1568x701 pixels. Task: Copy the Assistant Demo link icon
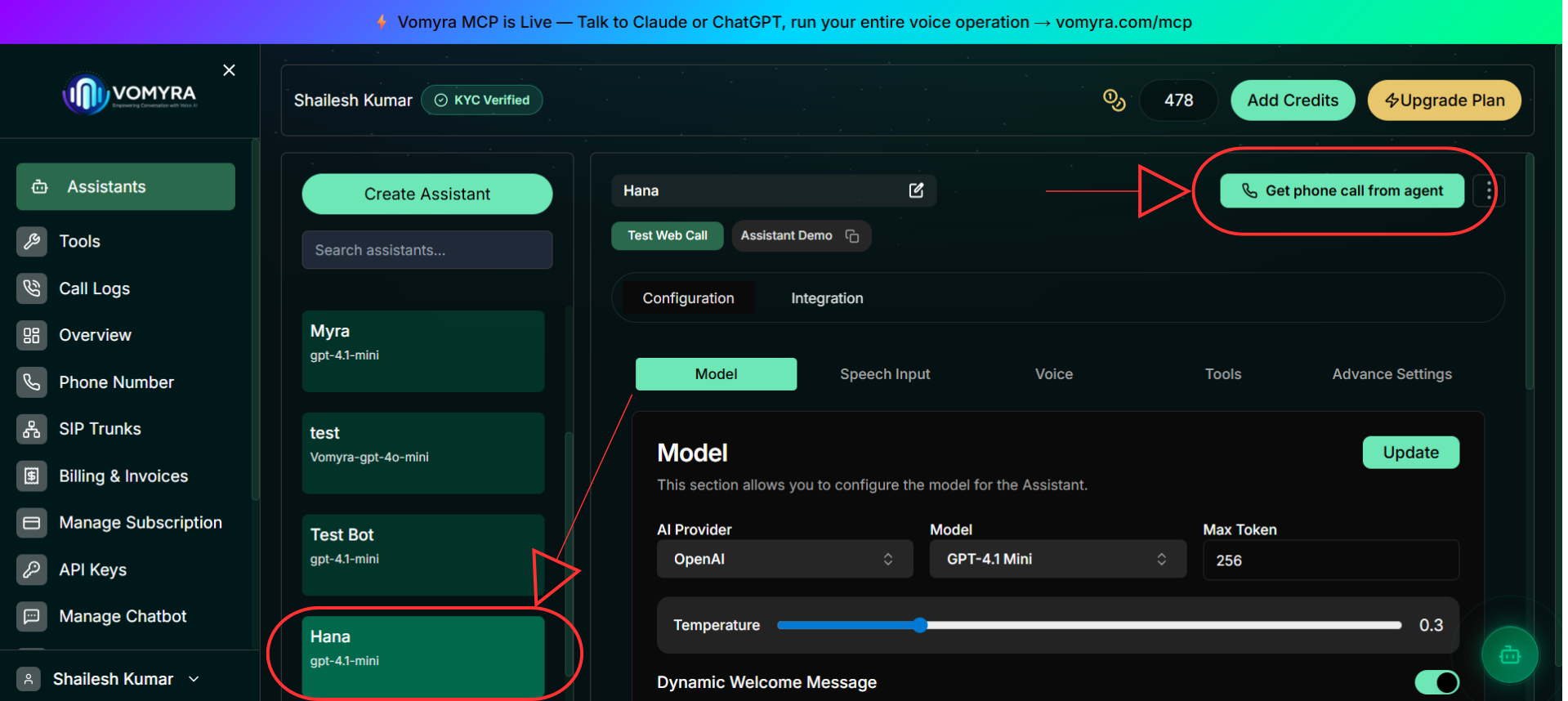coord(852,236)
